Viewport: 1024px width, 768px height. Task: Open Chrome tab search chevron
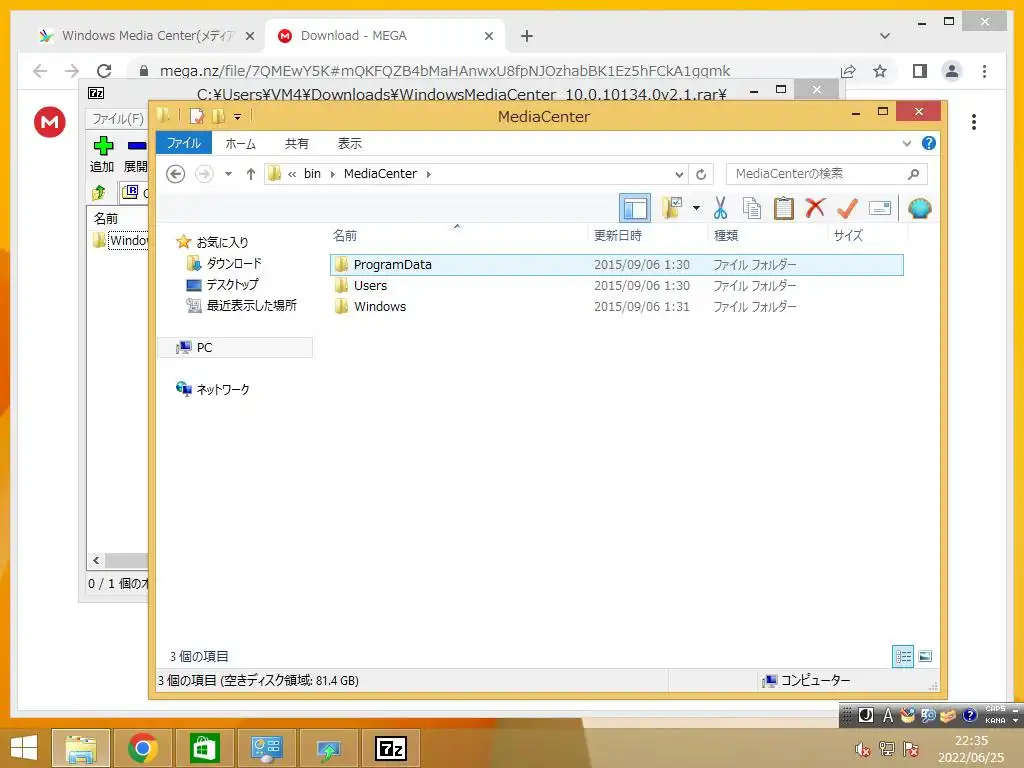pos(885,36)
